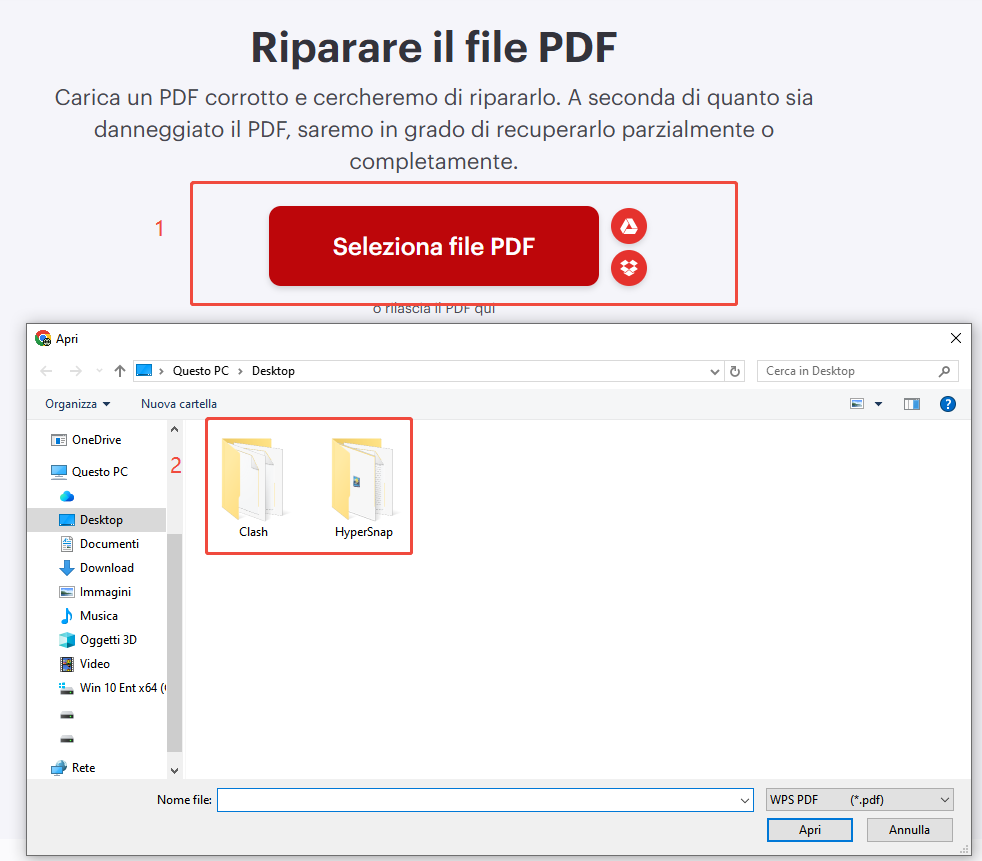This screenshot has height=861, width=982.
Task: Select Questo PC in the navigation pane
Action: [x=90, y=472]
